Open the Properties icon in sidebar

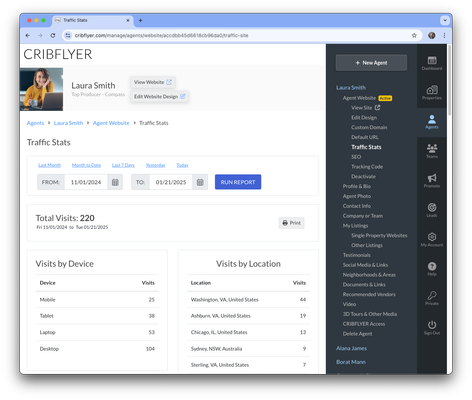pos(432,92)
